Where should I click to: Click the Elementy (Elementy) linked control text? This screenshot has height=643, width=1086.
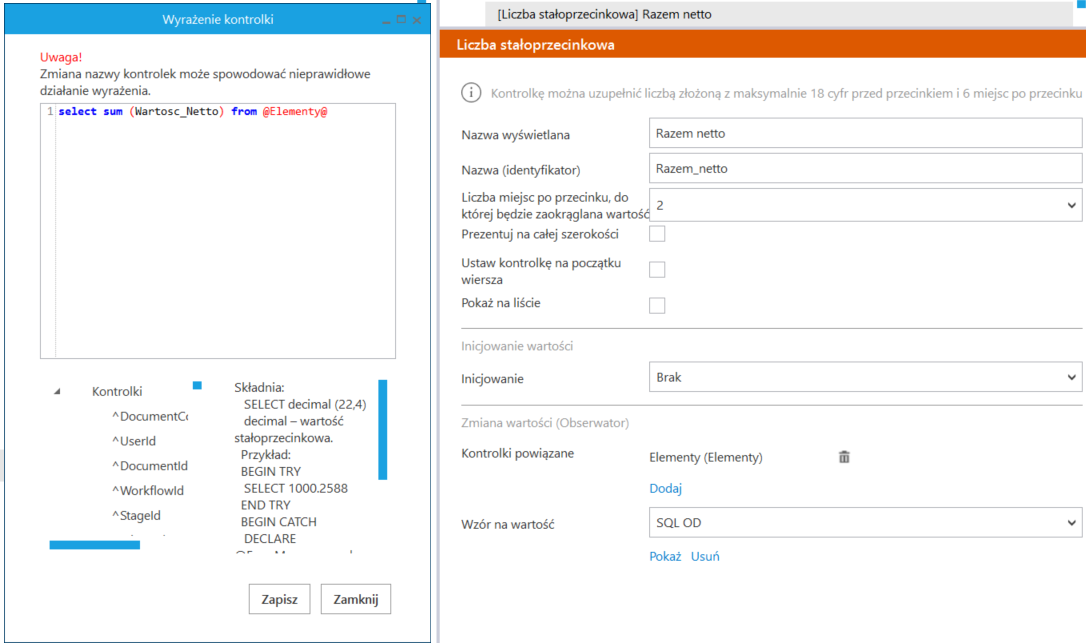706,457
